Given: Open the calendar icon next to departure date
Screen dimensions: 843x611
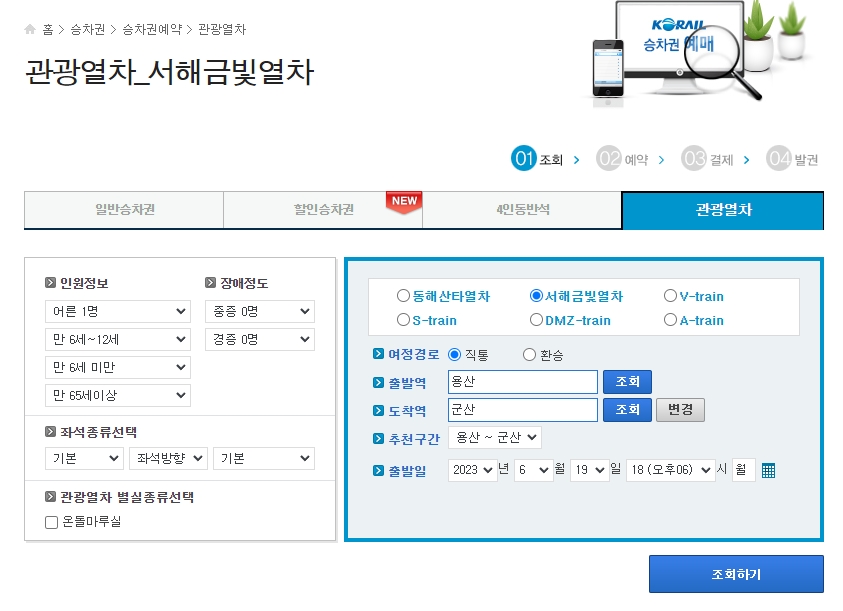Looking at the screenshot, I should tap(767, 470).
